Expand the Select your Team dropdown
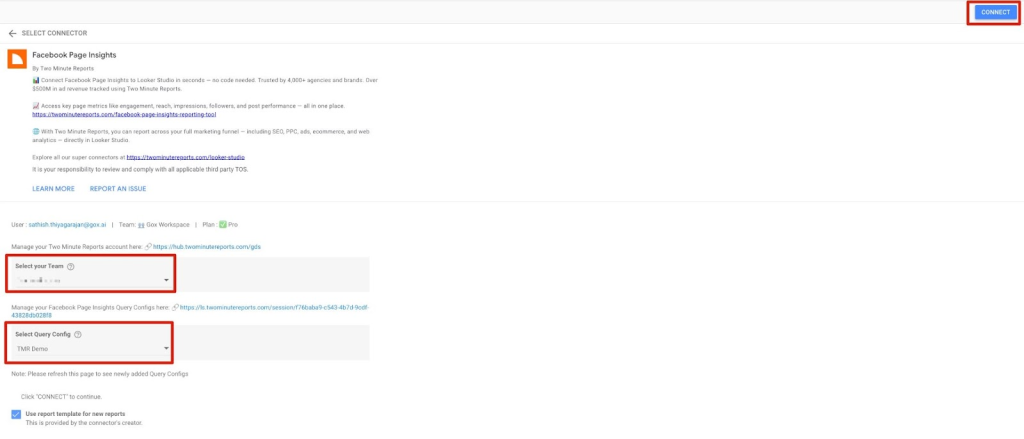1024x439 pixels. click(x=93, y=280)
